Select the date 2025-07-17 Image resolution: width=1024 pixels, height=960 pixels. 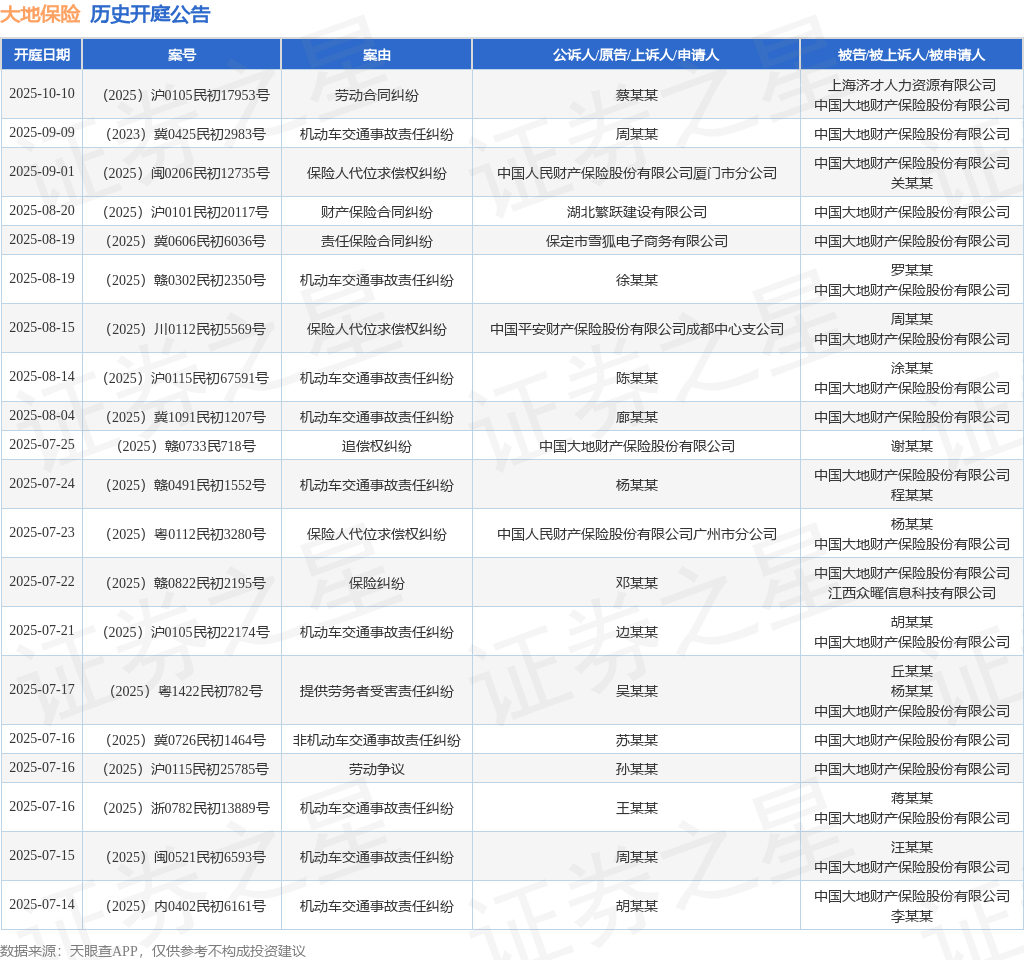(42, 689)
